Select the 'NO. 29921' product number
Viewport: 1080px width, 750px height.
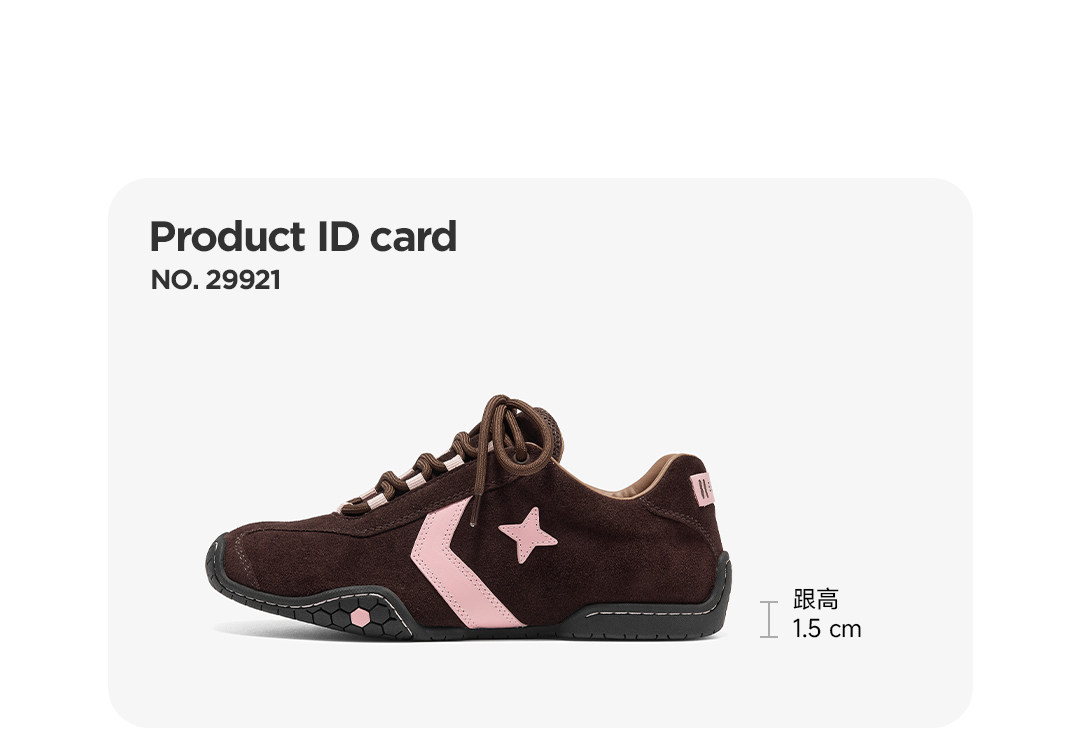(x=216, y=280)
